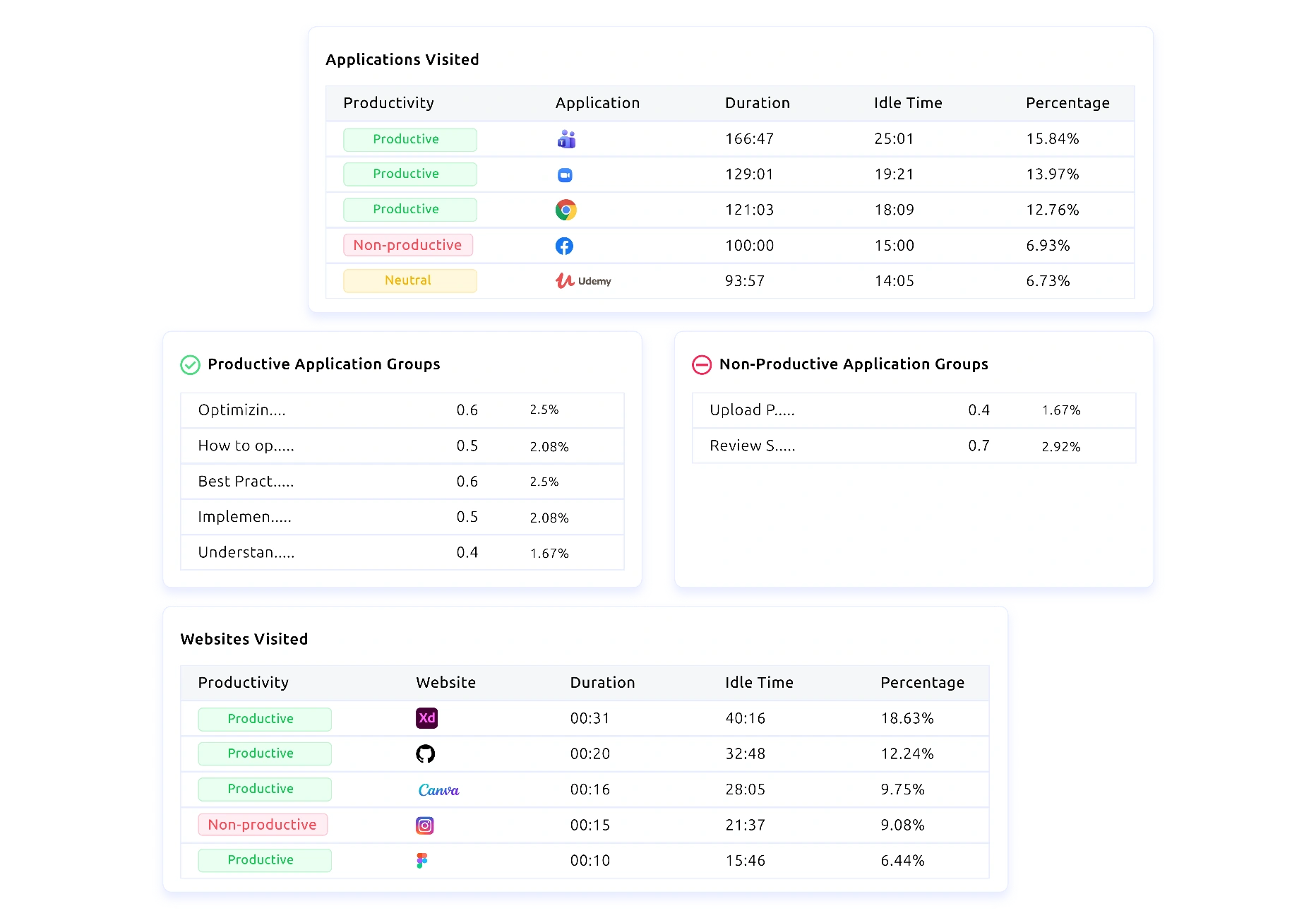
Task: Click the Non-productive badge in Facebook row
Action: click(x=407, y=245)
